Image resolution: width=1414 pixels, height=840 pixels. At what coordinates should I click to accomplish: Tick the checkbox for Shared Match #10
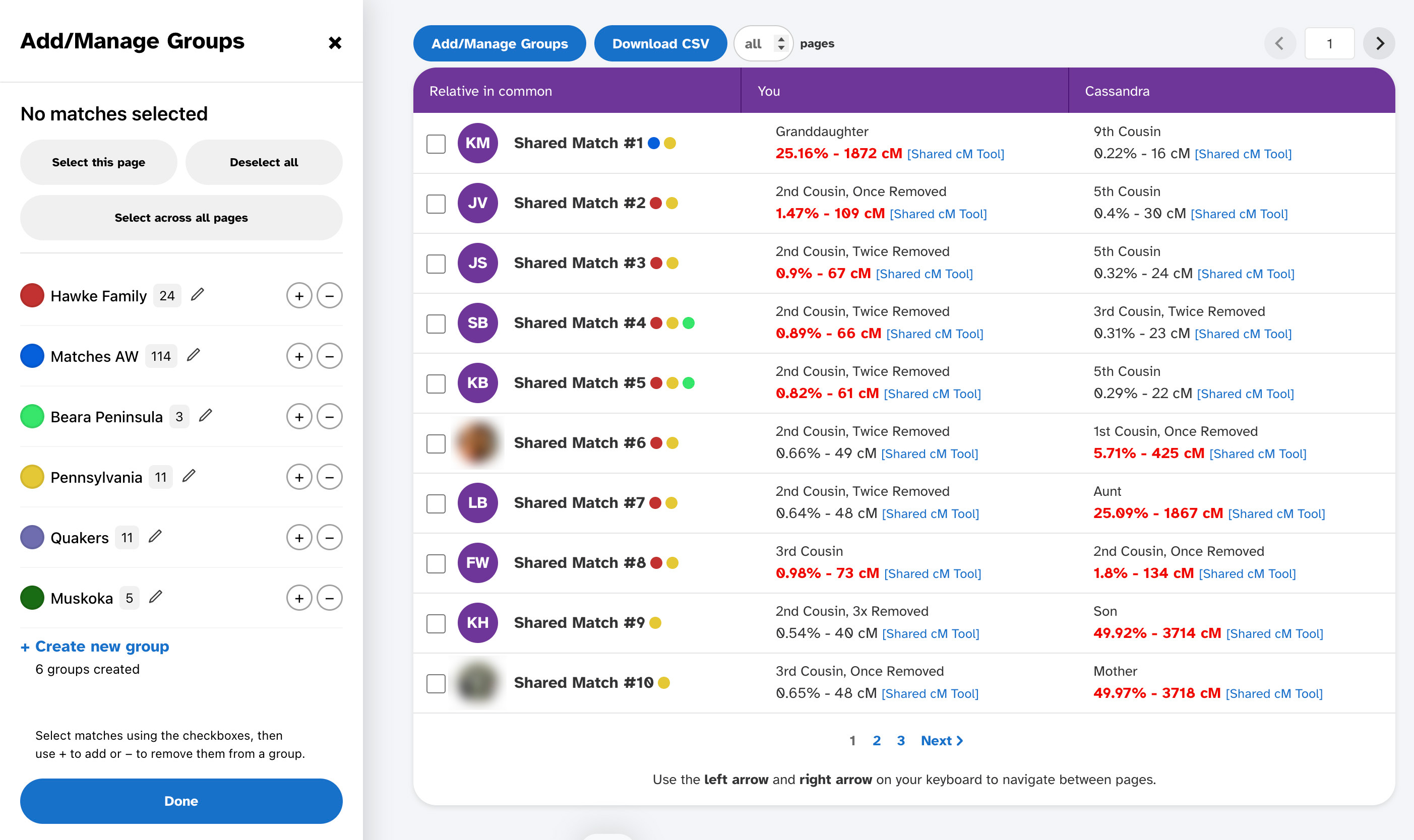[436, 683]
